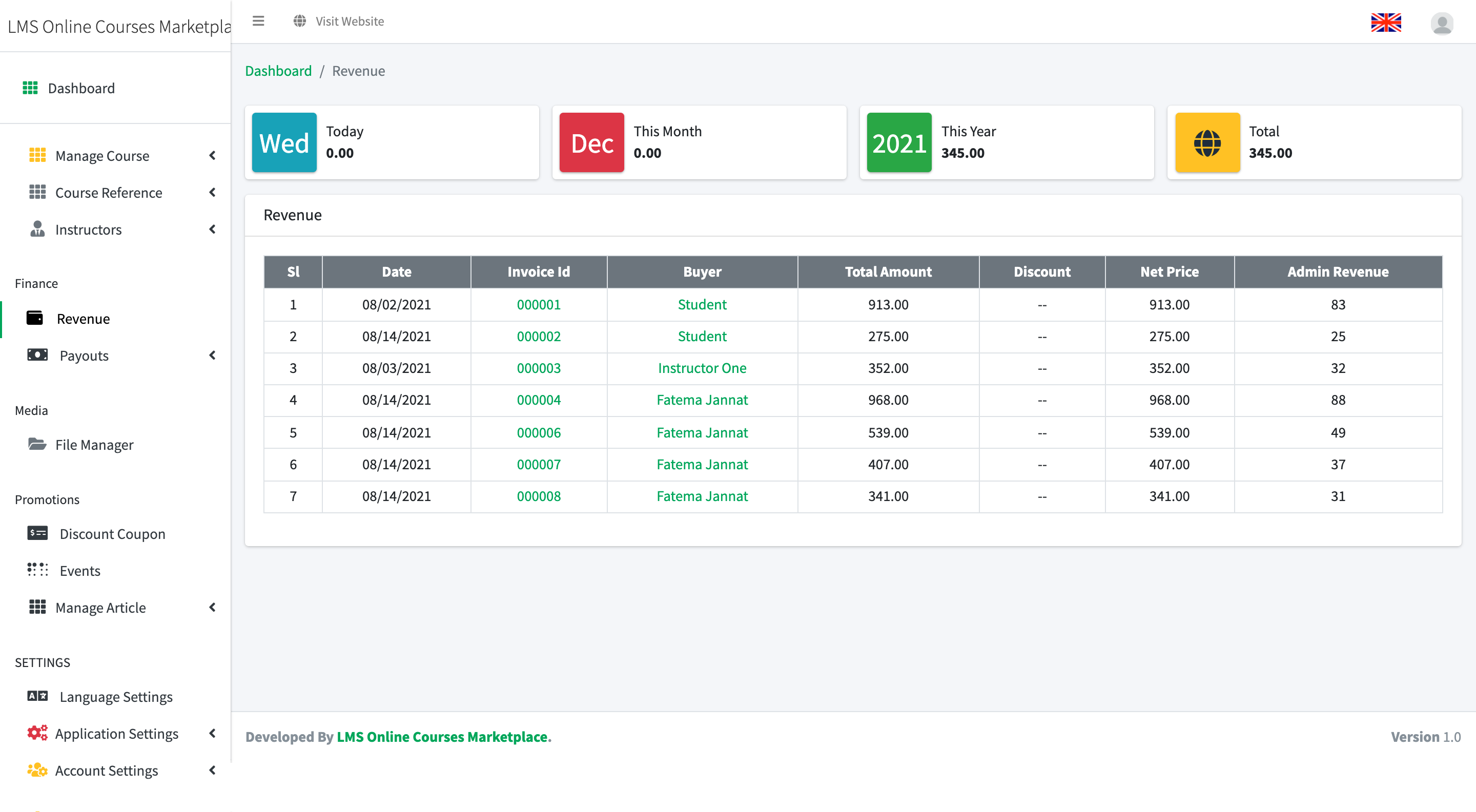Image resolution: width=1476 pixels, height=812 pixels.
Task: Click the Events dotted icon
Action: coord(37,570)
